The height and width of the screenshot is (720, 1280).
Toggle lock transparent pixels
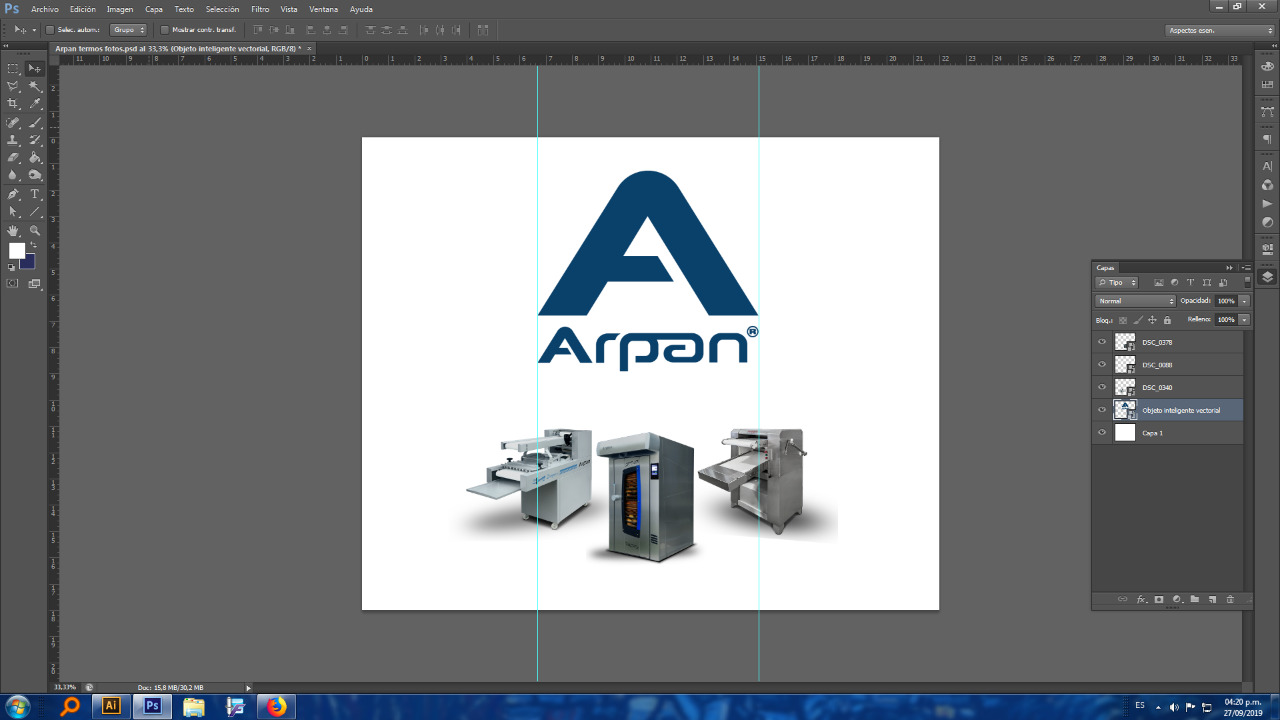click(1123, 320)
